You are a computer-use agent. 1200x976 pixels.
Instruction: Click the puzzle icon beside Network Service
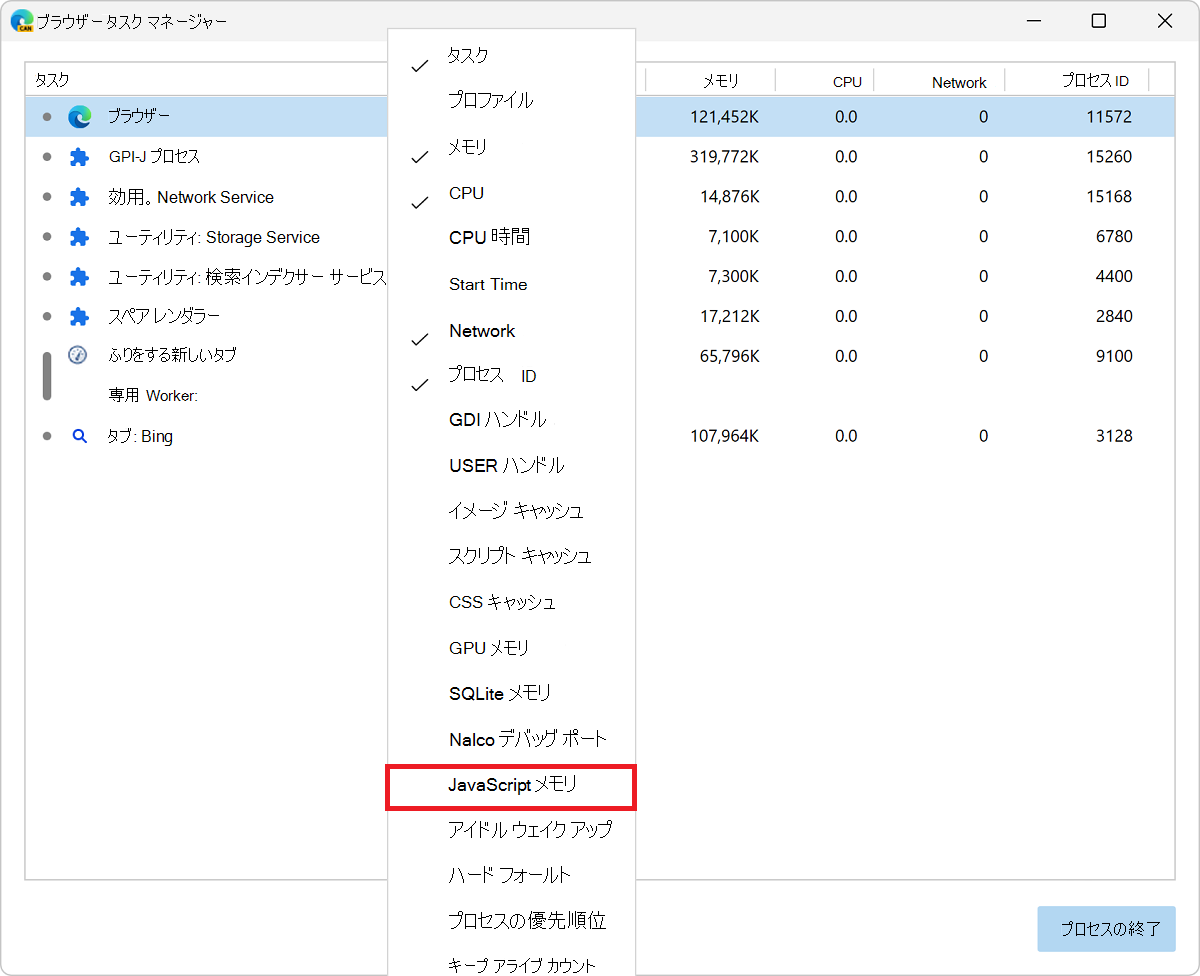pyautogui.click(x=79, y=197)
